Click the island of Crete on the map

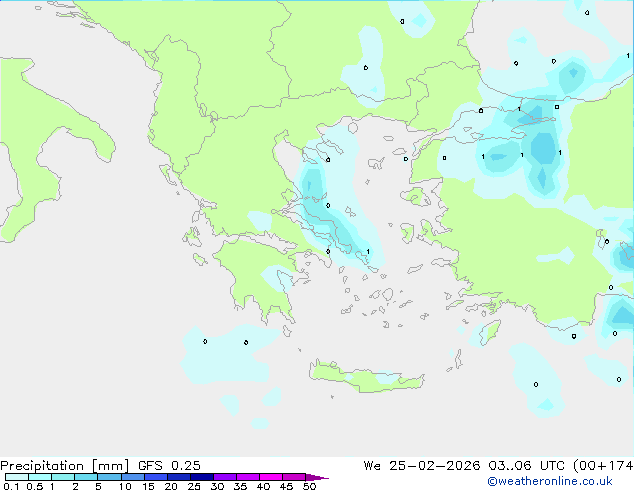point(366,378)
